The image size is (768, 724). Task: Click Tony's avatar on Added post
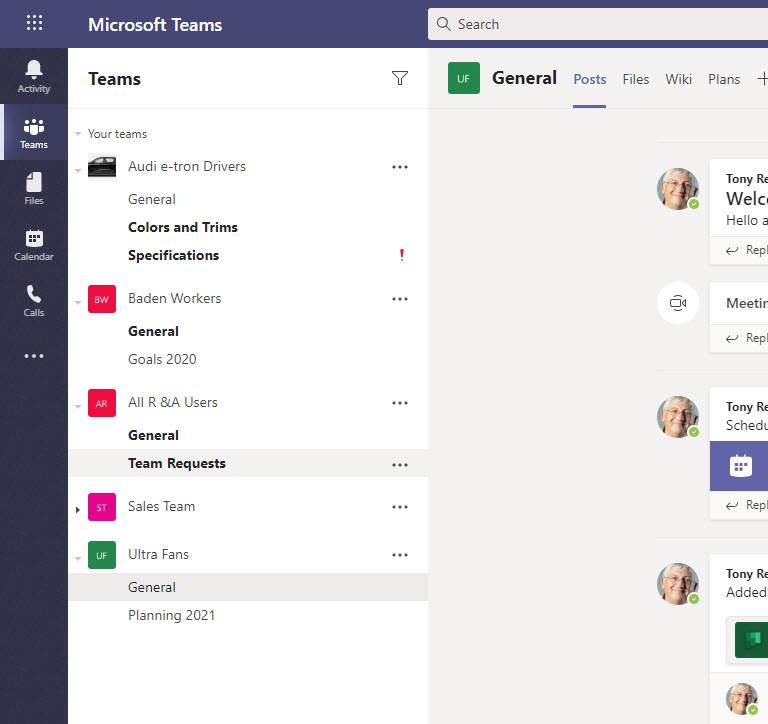[678, 584]
